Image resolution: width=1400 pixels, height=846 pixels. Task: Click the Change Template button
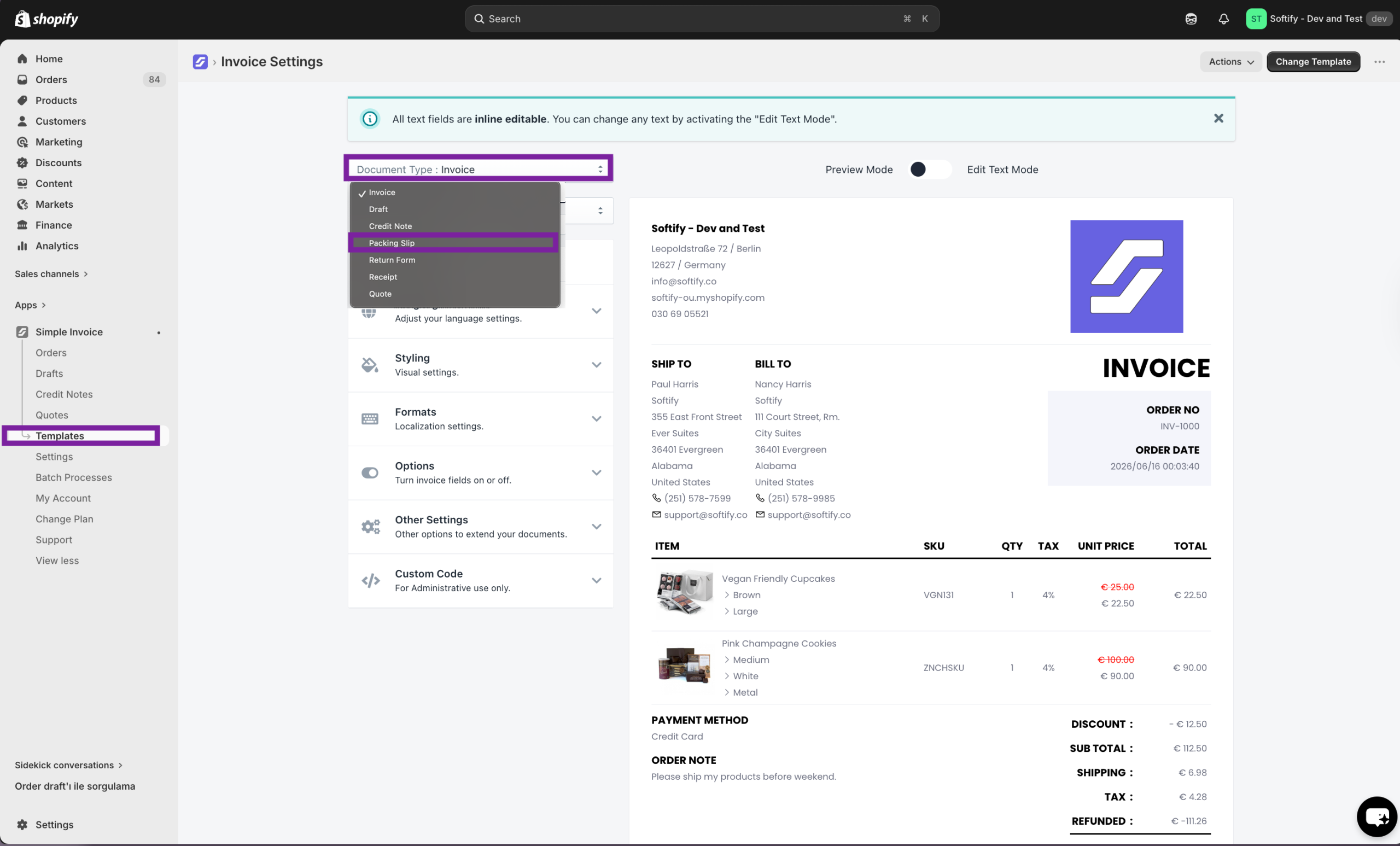[1313, 61]
